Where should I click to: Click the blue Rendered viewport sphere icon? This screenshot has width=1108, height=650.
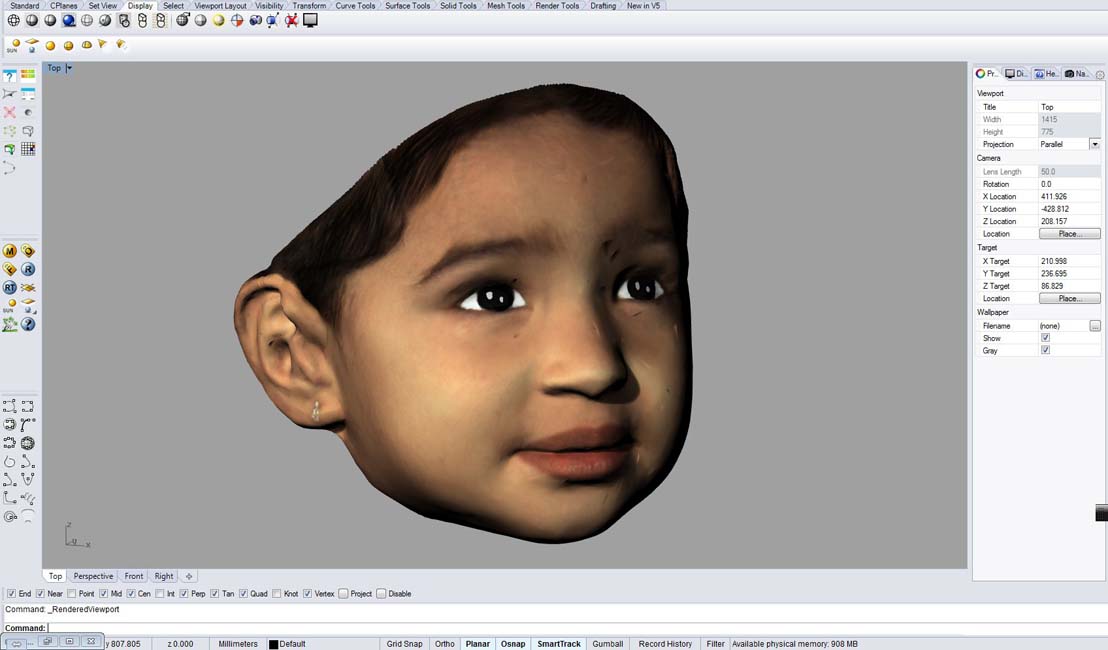coord(68,20)
